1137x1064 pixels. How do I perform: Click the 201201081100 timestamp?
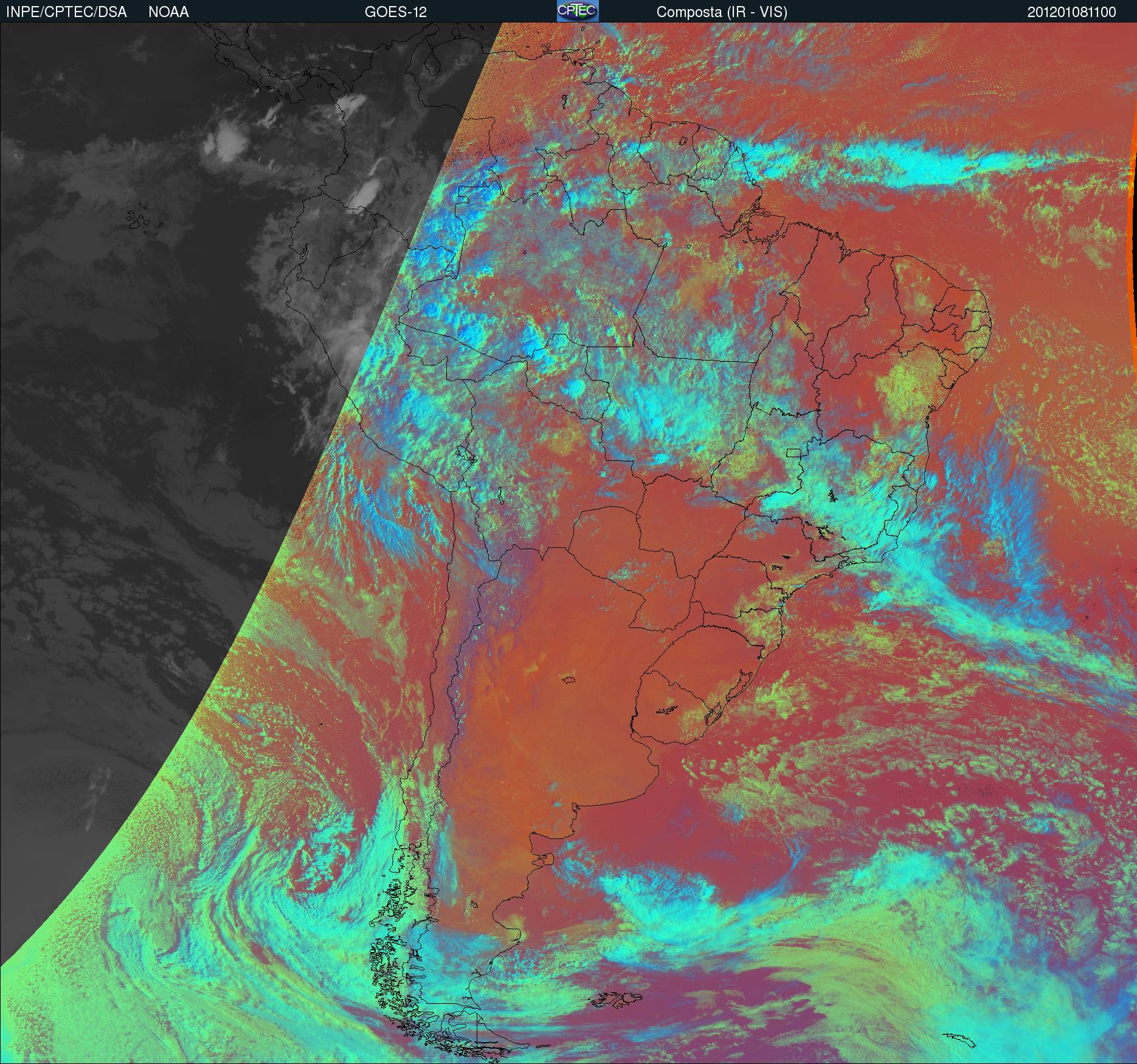[x=1072, y=12]
